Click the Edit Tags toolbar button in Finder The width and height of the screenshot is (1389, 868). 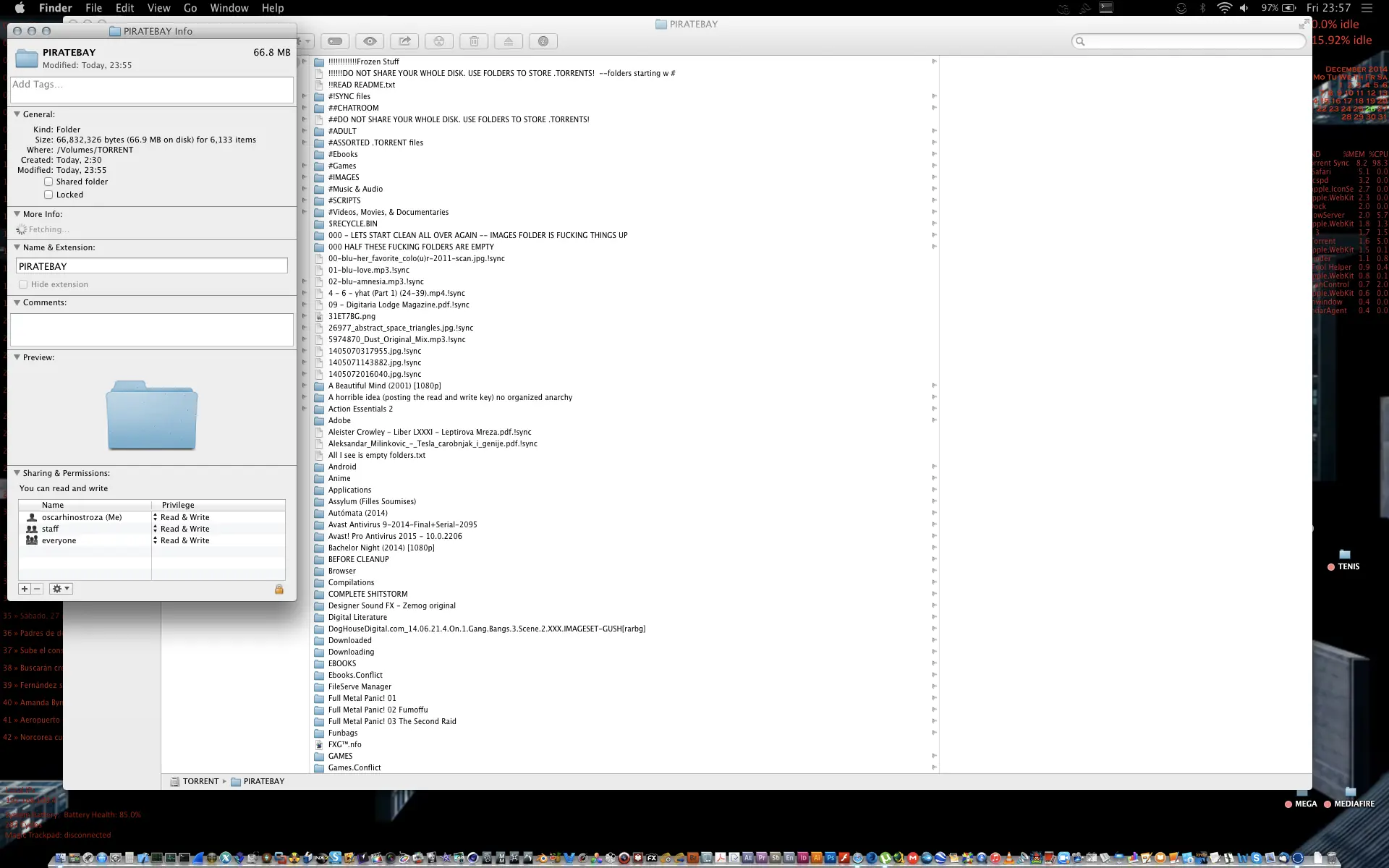click(335, 41)
